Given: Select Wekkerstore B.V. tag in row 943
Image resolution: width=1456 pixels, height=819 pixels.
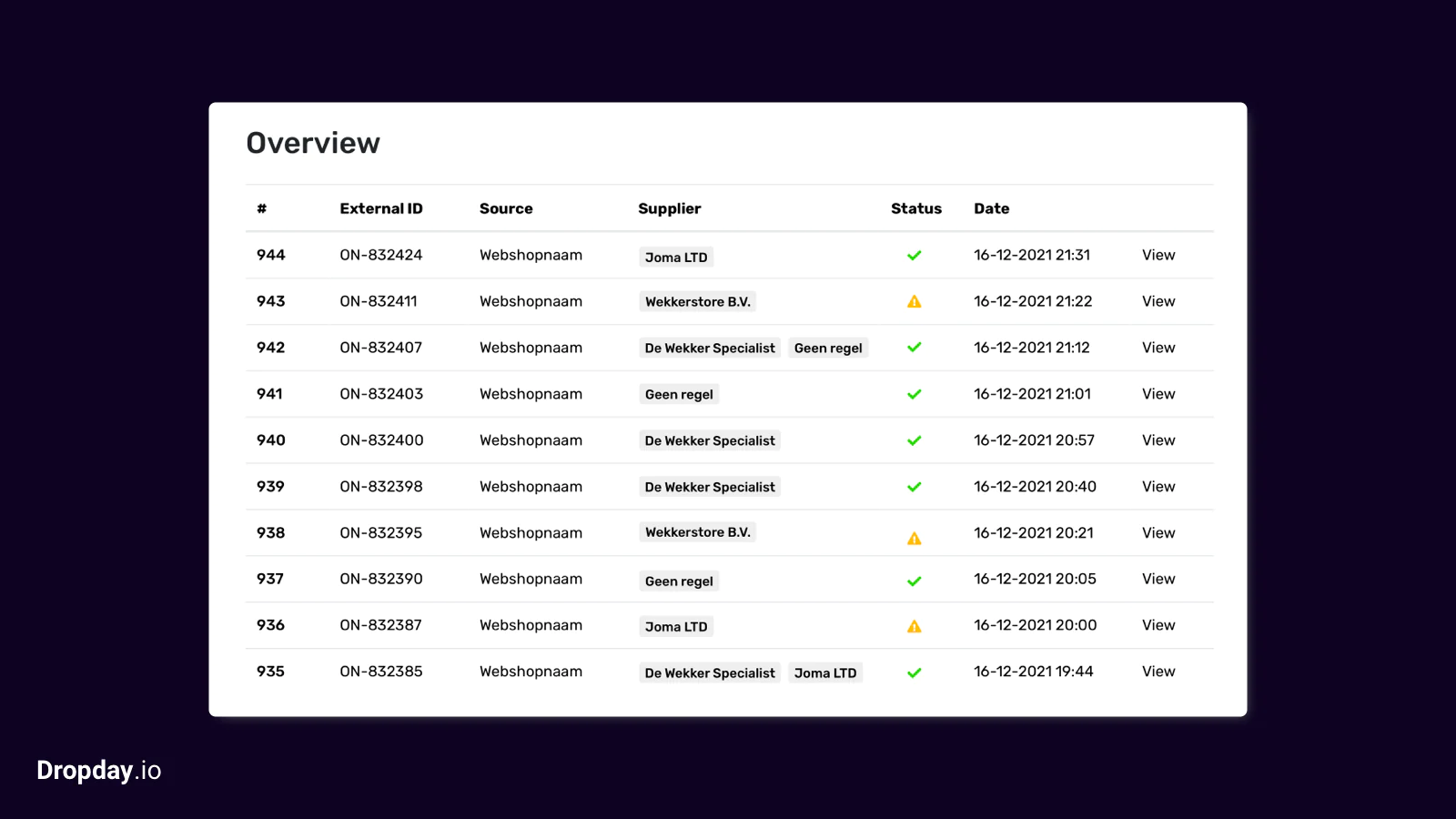Looking at the screenshot, I should (x=698, y=302).
